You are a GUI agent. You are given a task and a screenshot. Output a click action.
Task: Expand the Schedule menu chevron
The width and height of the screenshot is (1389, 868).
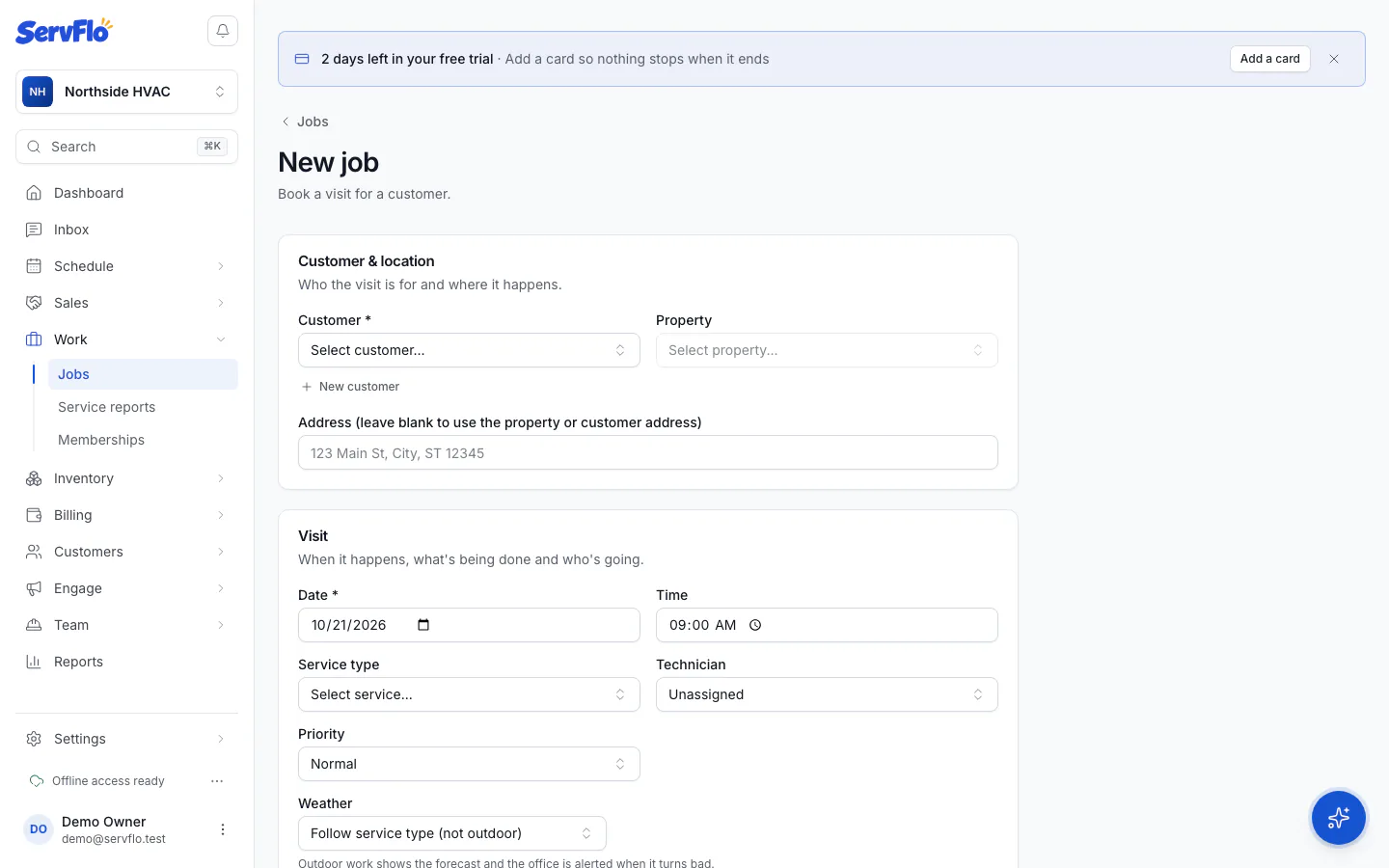click(x=221, y=266)
